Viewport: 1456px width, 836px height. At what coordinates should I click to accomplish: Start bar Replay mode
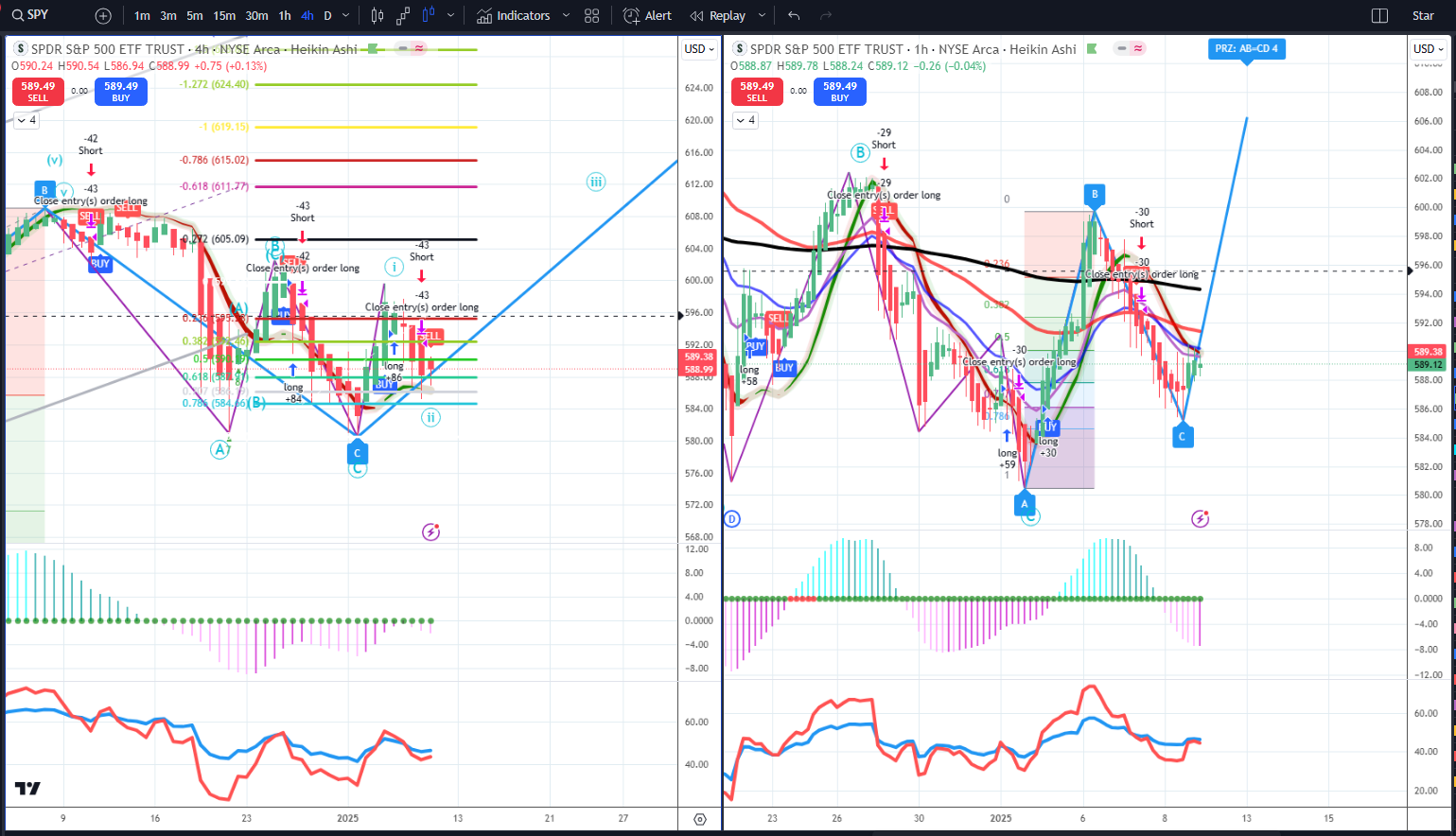click(718, 16)
